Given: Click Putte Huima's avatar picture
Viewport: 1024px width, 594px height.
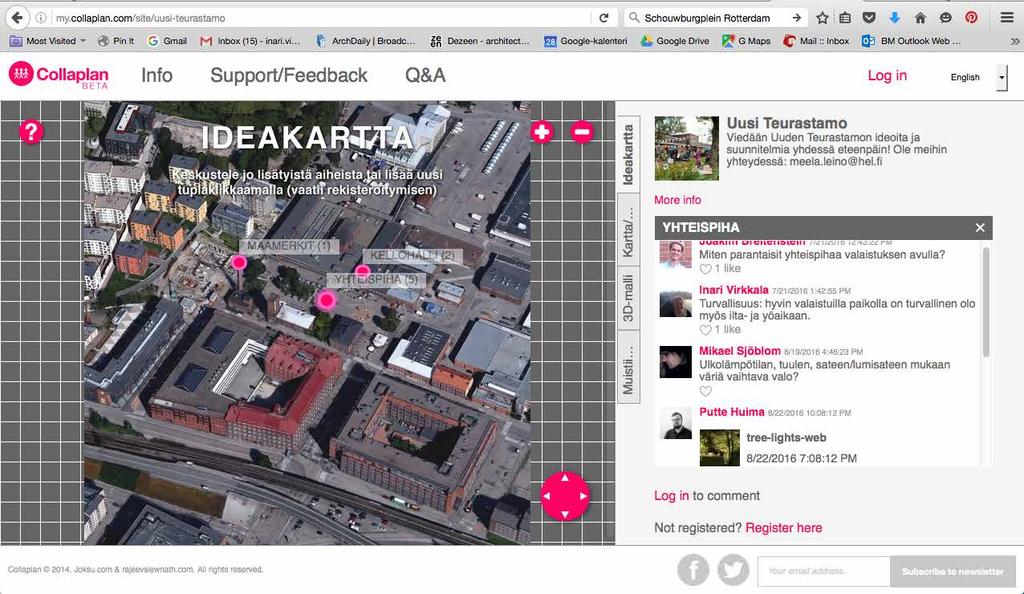Looking at the screenshot, I should [x=675, y=424].
